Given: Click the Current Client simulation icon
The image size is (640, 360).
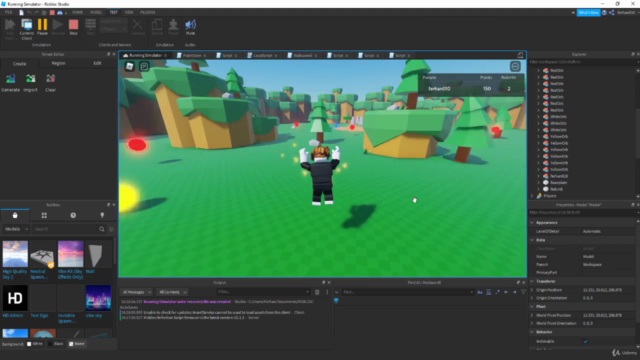Looking at the screenshot, I should pyautogui.click(x=27, y=29).
